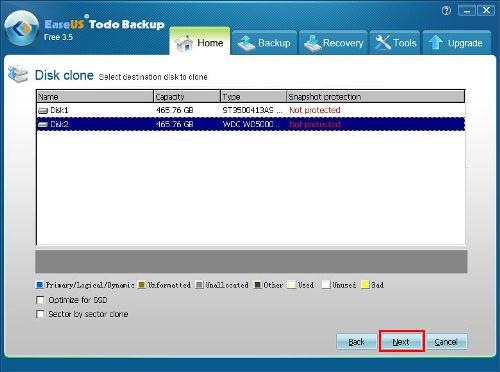500x372 pixels.
Task: Click the Upgrade arrow icon
Action: pos(435,43)
